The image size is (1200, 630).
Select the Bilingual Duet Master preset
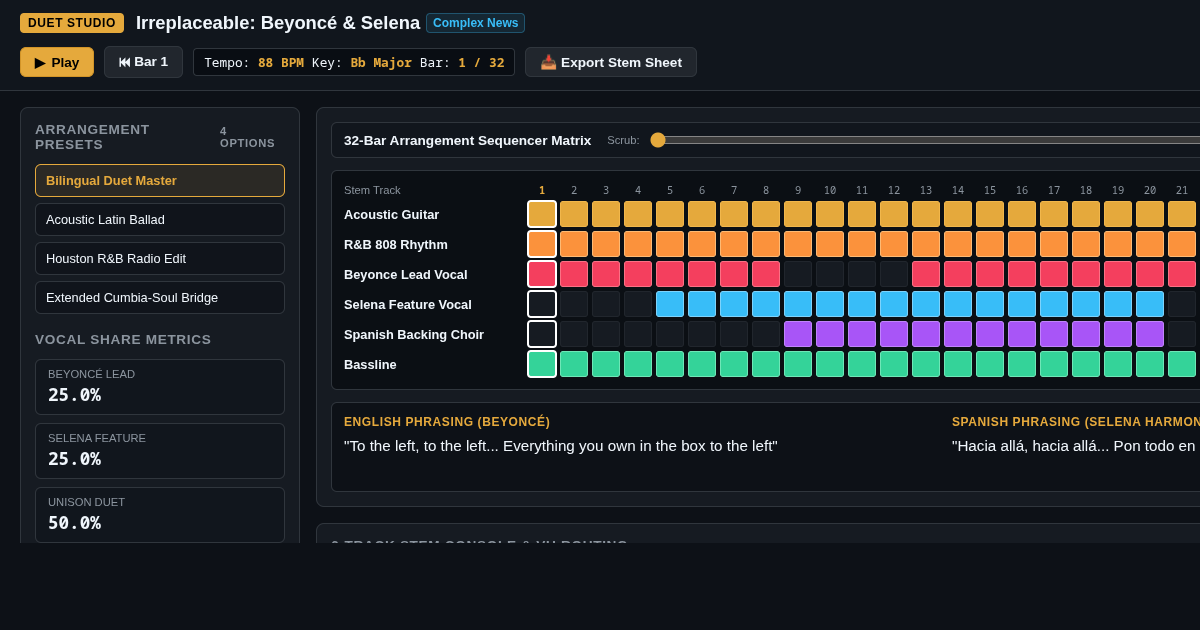tap(160, 181)
